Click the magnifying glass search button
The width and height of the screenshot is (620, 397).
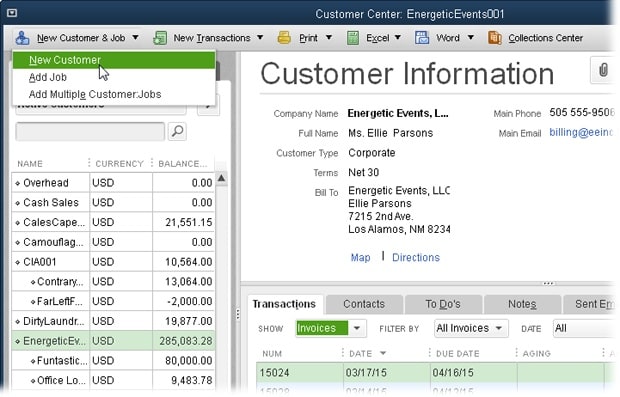coord(178,131)
